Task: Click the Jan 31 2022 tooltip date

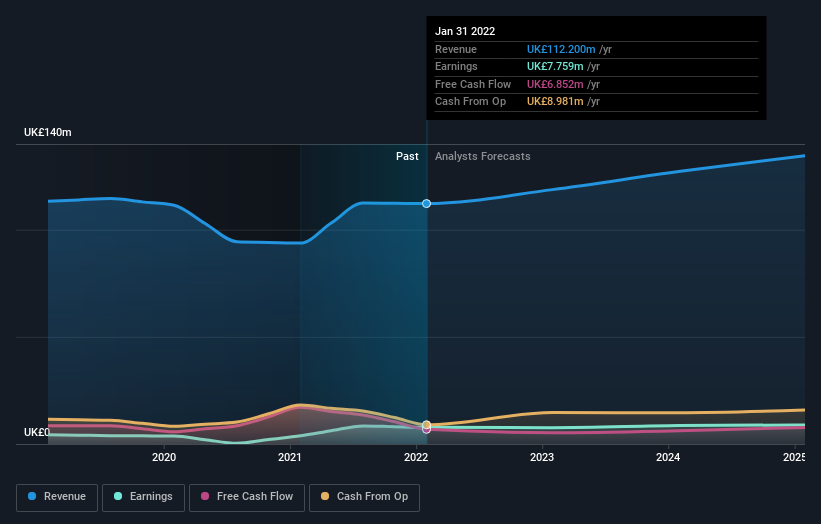Action: (x=465, y=31)
